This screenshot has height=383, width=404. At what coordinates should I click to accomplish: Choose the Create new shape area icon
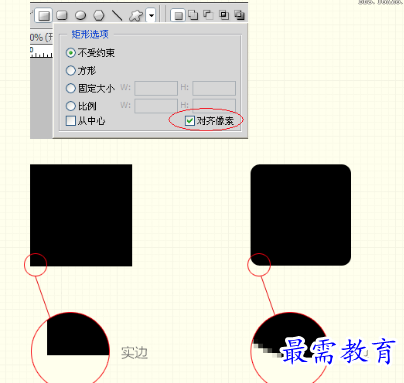coord(178,15)
